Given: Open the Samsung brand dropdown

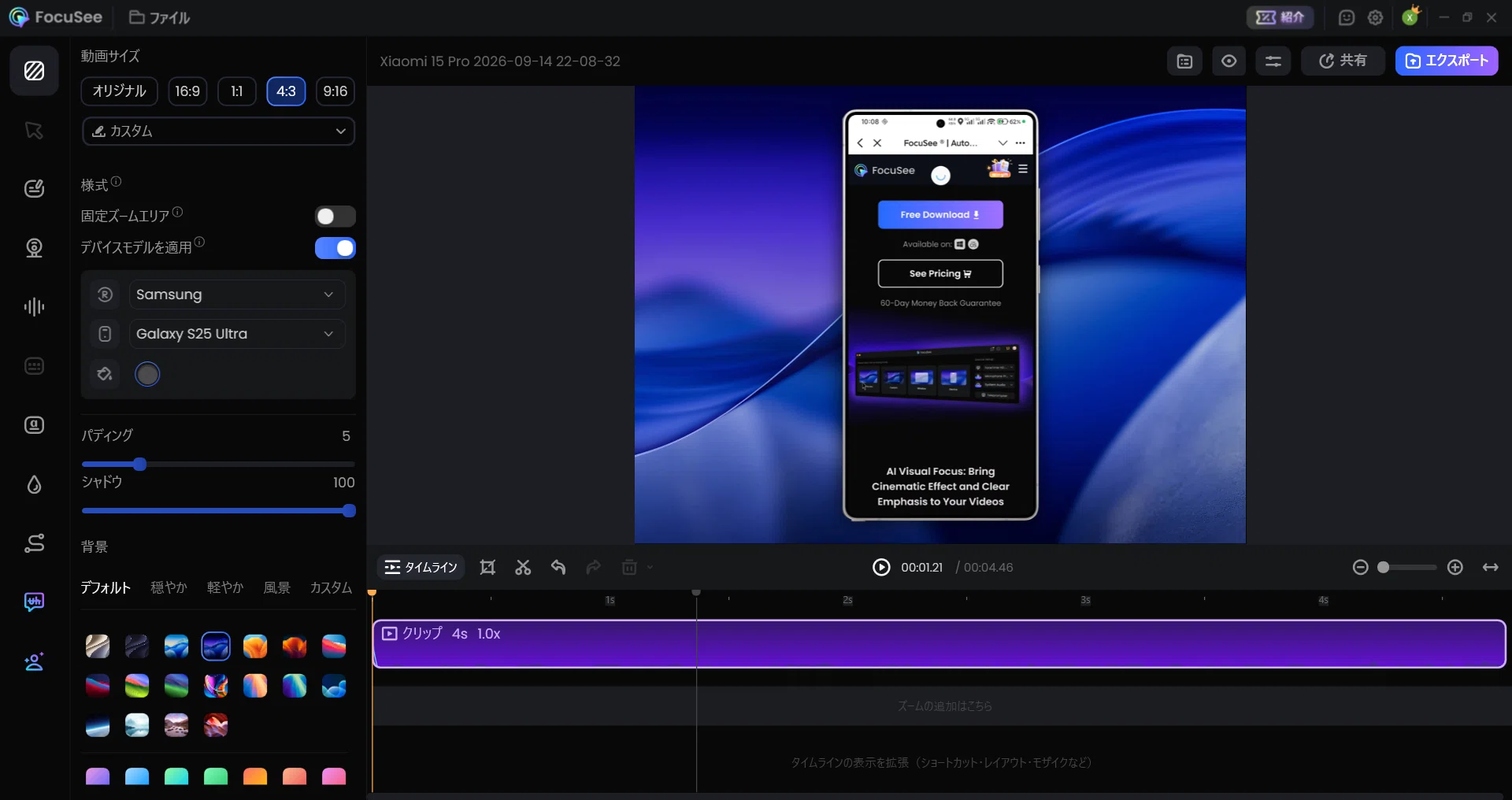Looking at the screenshot, I should click(237, 294).
